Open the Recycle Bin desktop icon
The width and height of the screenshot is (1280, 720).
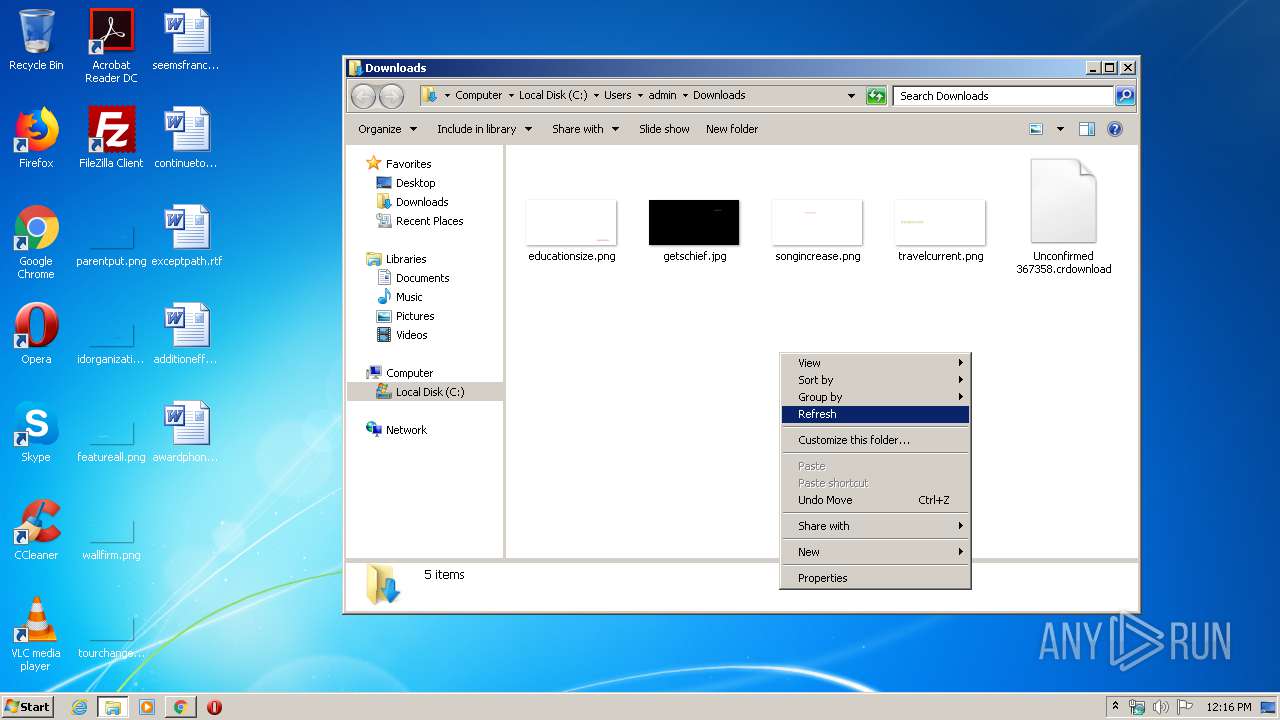36,40
